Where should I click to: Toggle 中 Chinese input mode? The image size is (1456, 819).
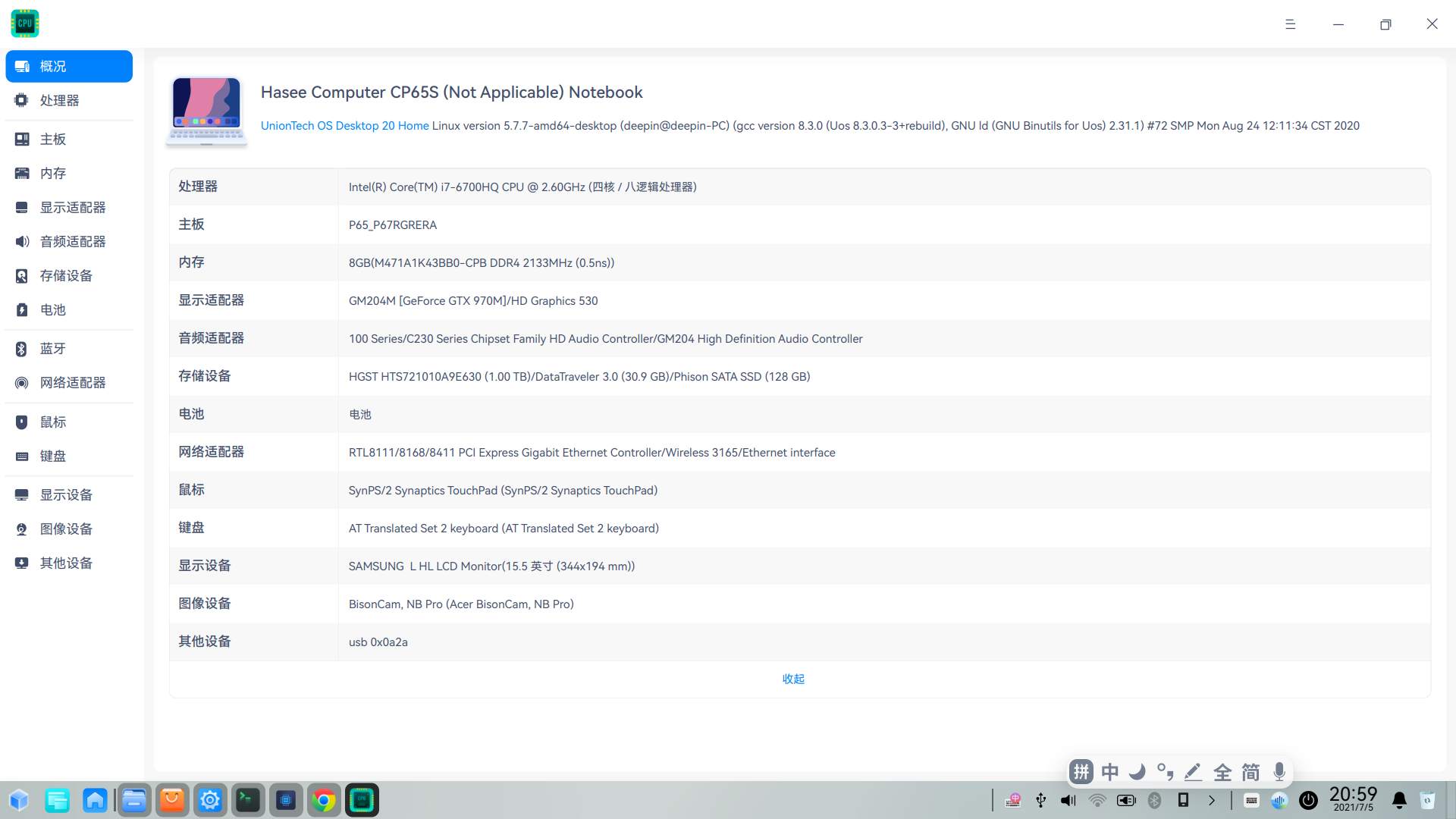tap(1110, 772)
